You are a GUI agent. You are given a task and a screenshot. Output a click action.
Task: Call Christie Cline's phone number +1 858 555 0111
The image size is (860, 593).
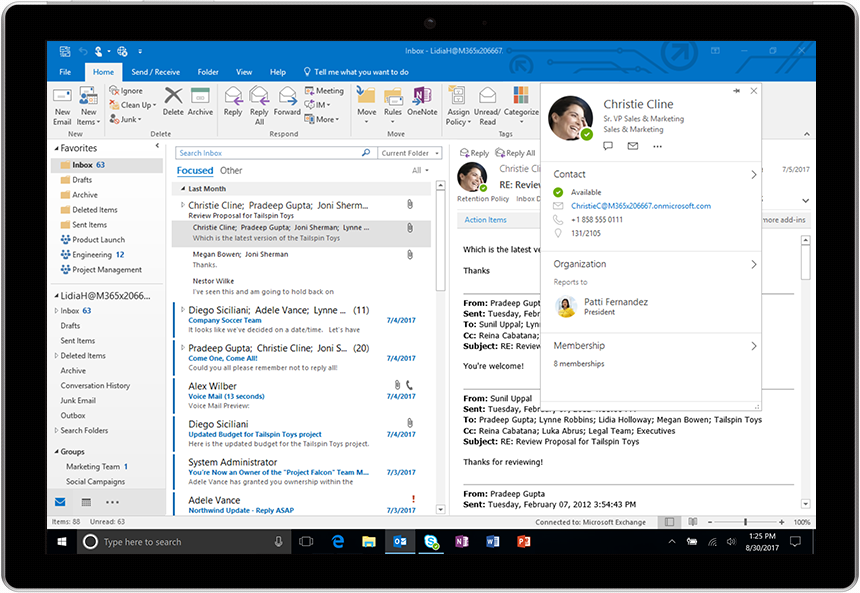tap(597, 220)
